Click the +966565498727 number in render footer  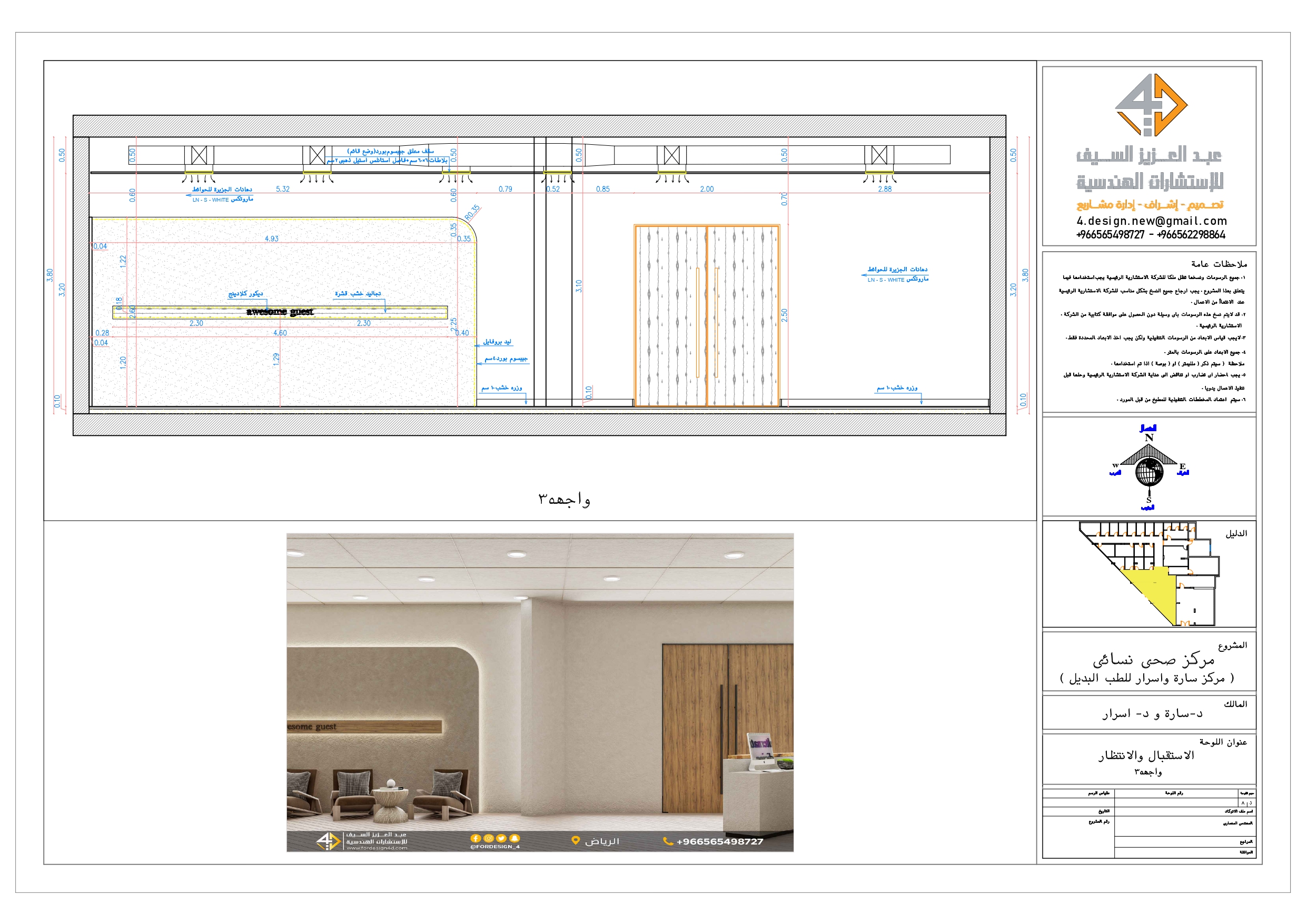pos(719,841)
